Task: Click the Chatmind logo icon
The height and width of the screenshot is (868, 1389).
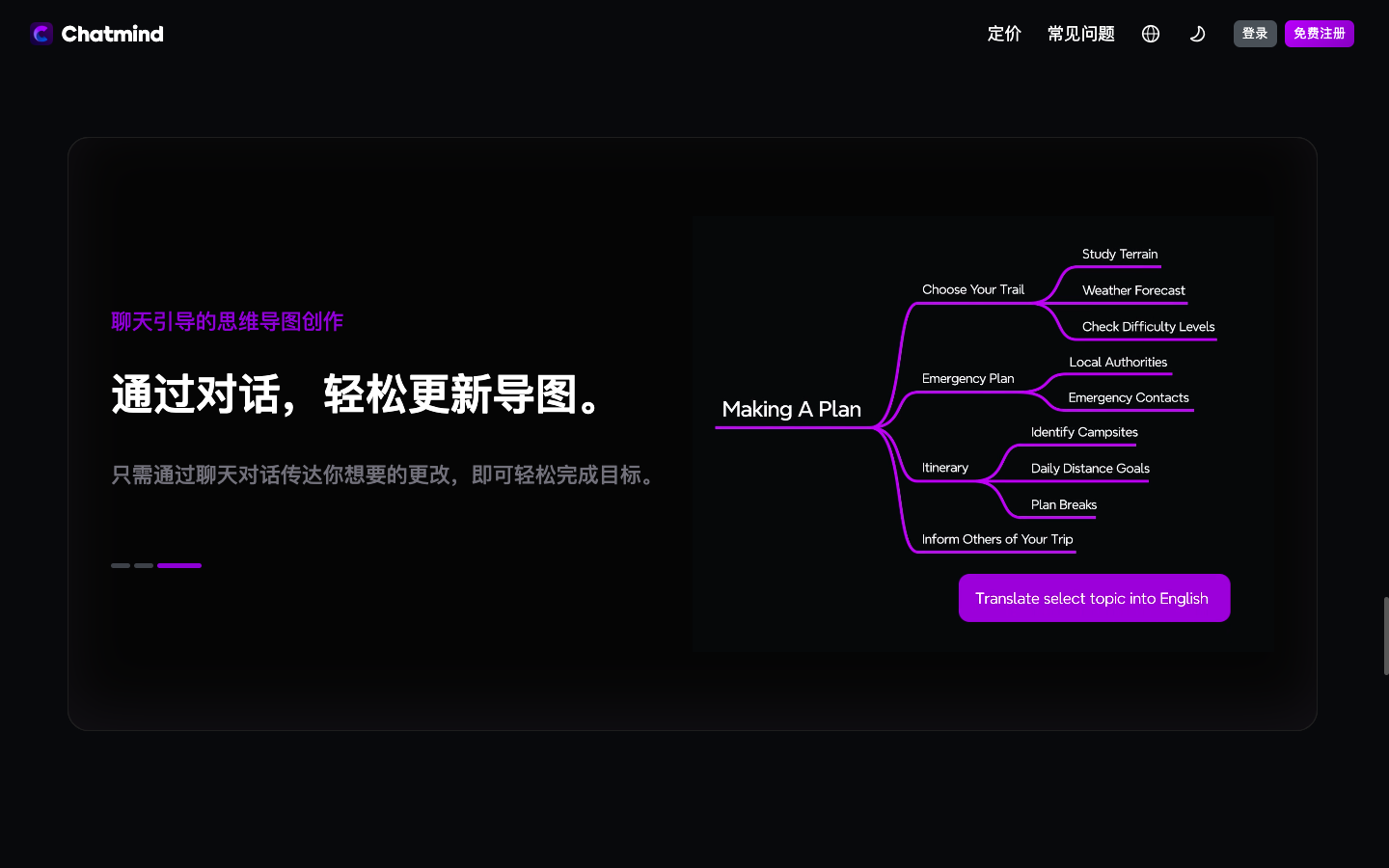Action: (x=41, y=34)
